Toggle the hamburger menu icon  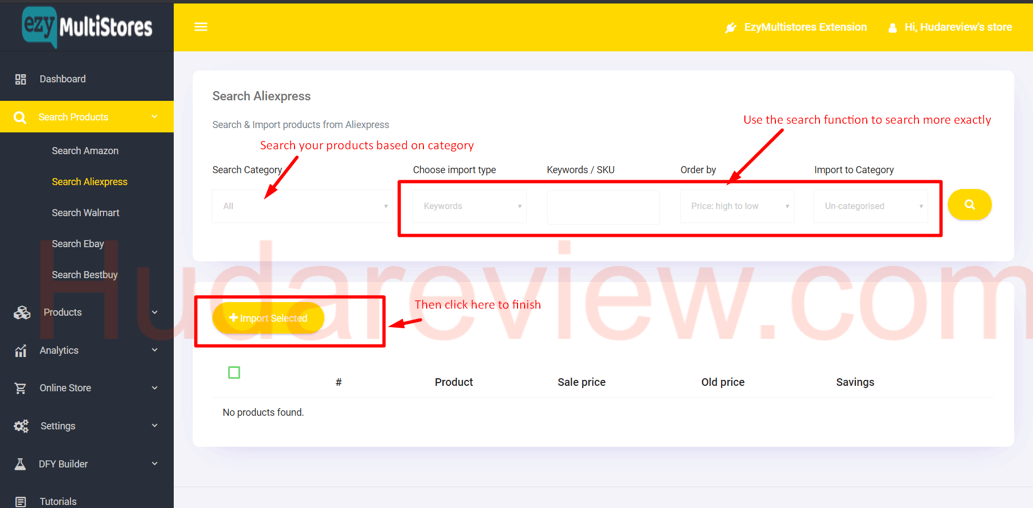coord(201,27)
